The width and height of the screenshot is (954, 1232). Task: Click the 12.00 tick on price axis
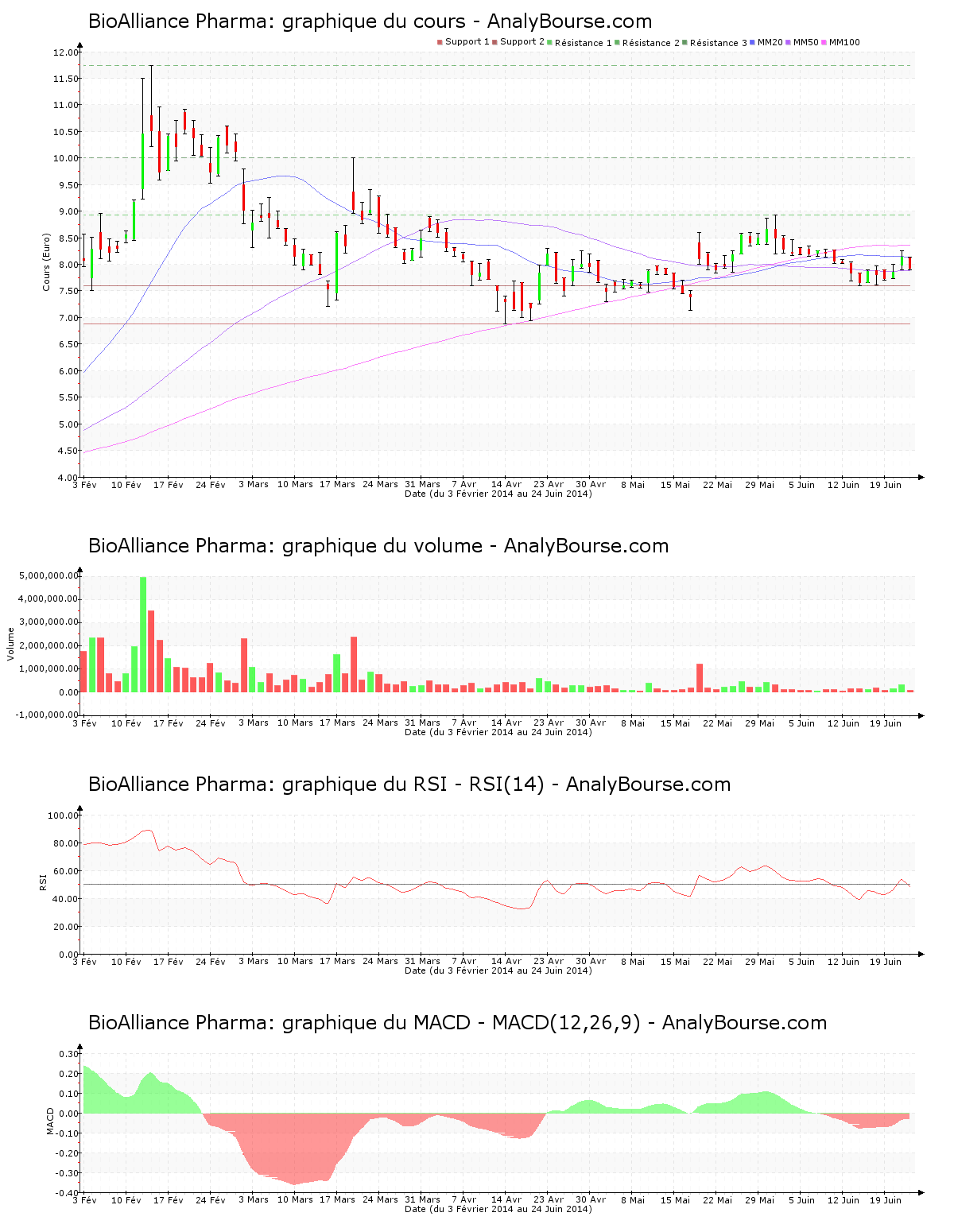tap(66, 52)
